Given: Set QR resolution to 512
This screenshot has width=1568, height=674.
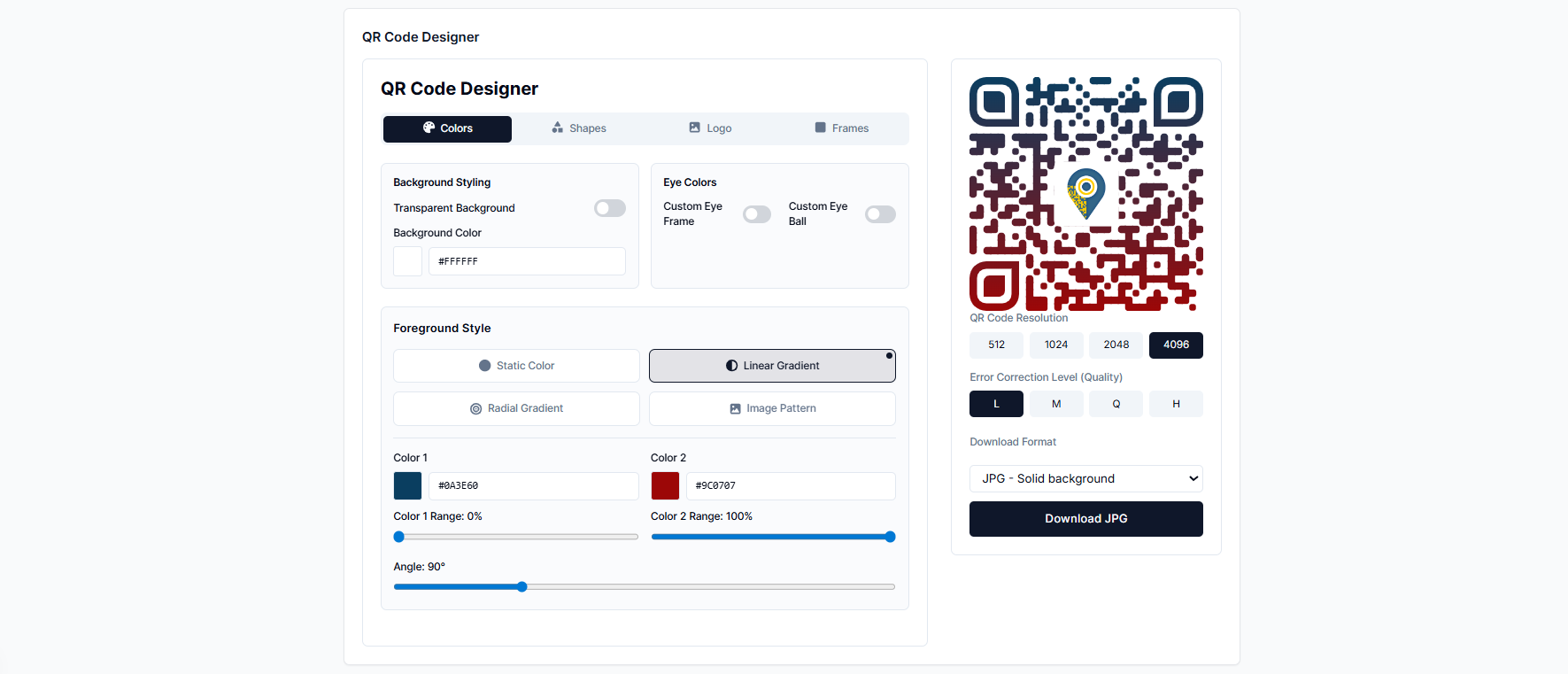Looking at the screenshot, I should [996, 345].
